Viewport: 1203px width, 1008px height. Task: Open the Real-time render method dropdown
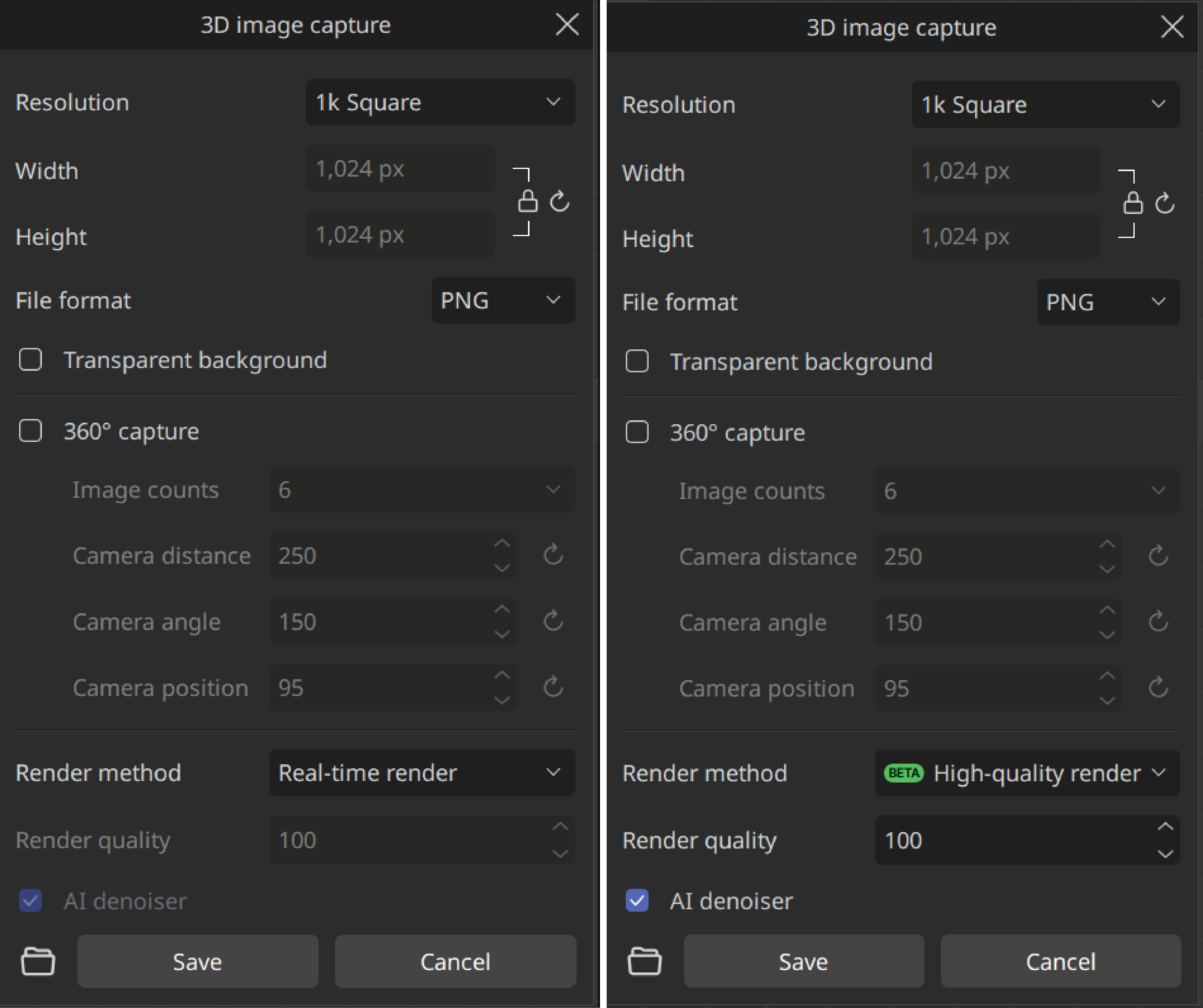click(x=422, y=772)
